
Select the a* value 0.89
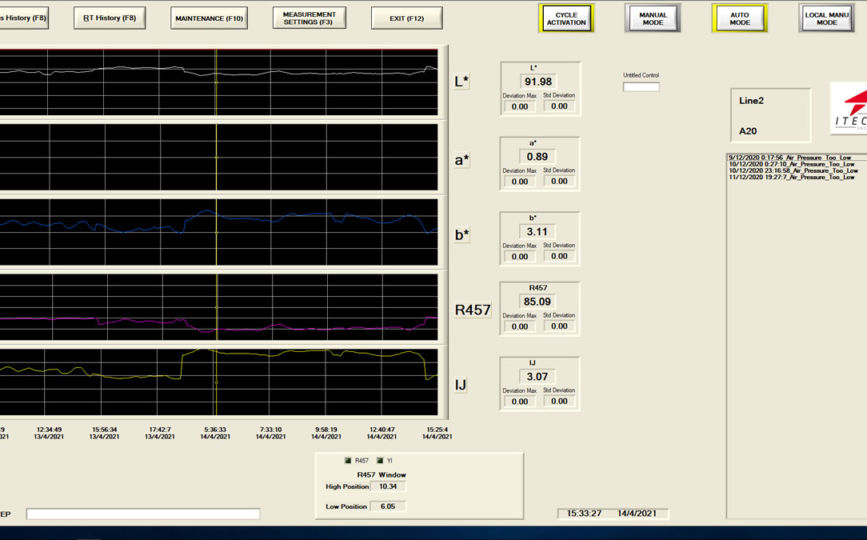coord(537,157)
